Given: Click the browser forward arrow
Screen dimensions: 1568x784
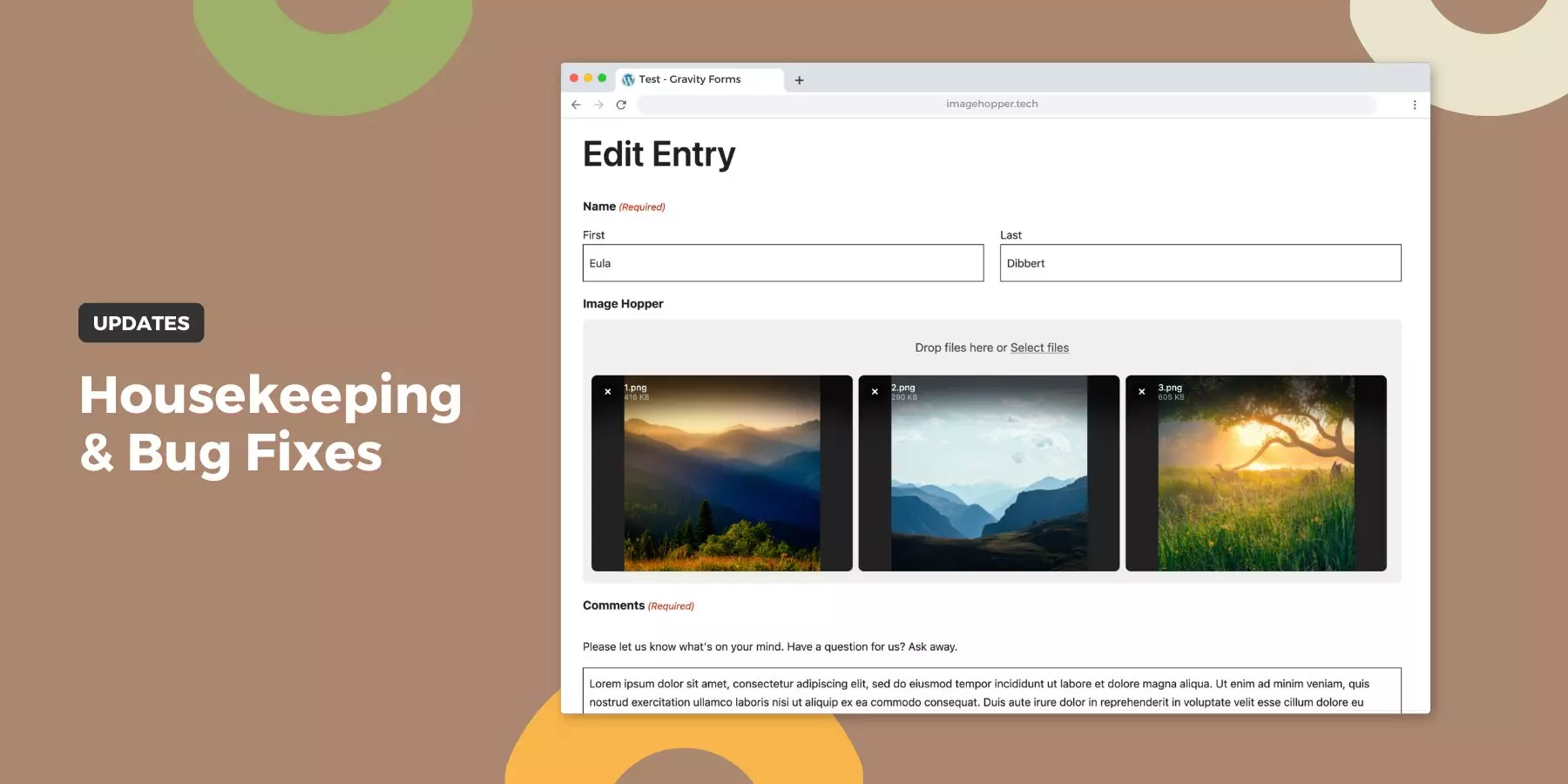Looking at the screenshot, I should tap(598, 105).
